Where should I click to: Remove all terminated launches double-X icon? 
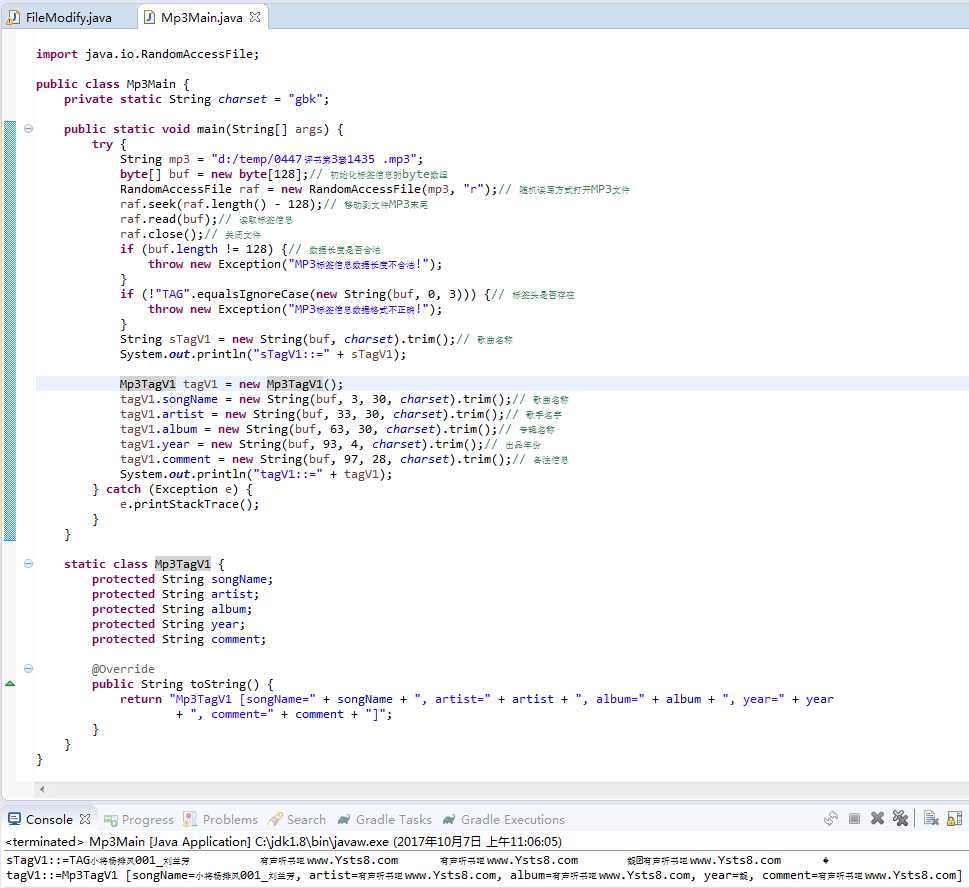(900, 818)
